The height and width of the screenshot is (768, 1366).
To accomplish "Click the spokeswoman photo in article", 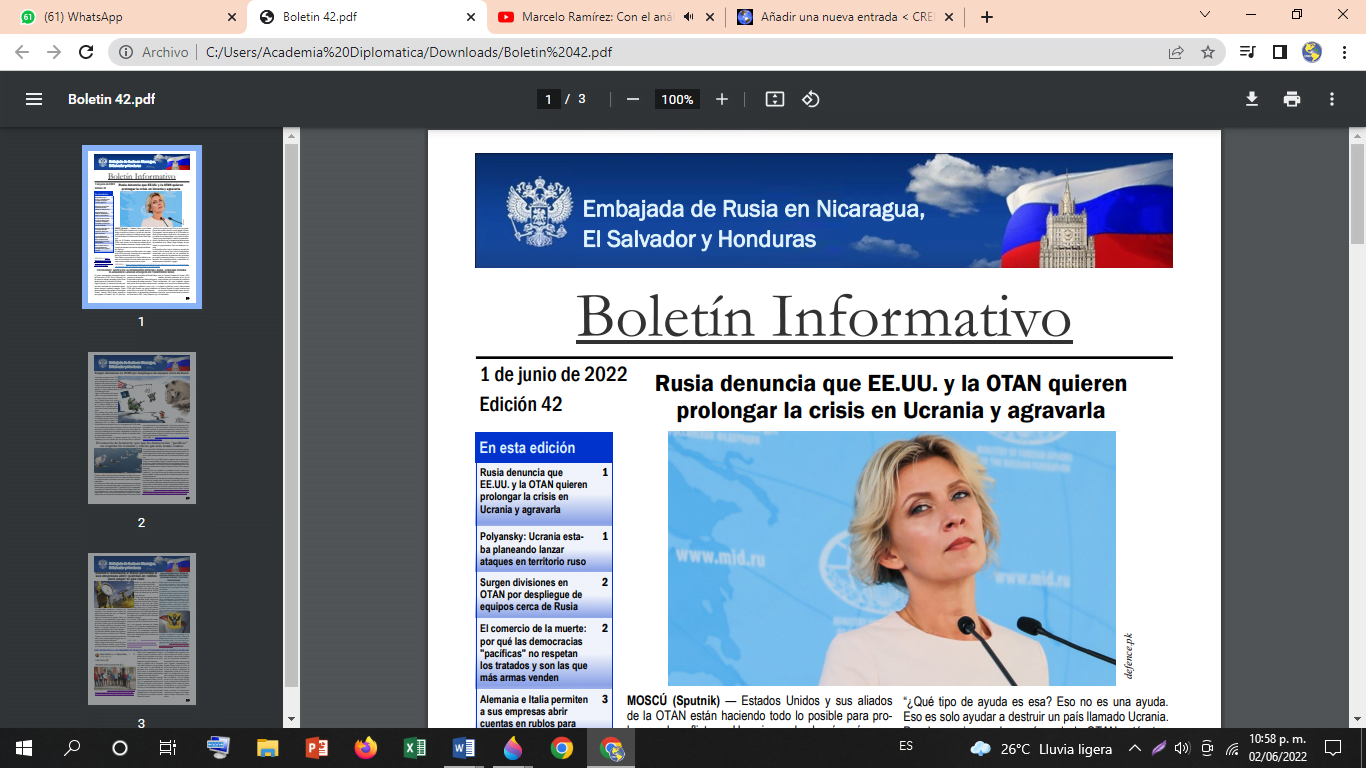I will click(x=892, y=558).
